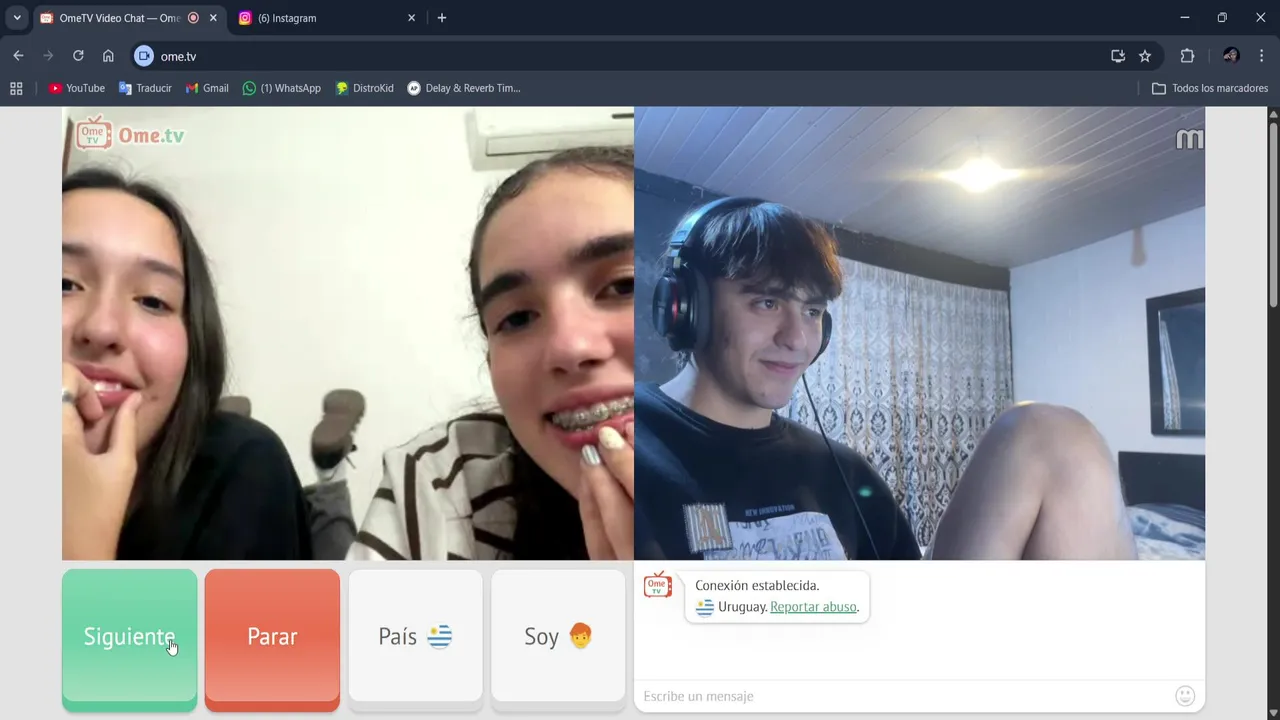Open the tab search dropdown arrow
This screenshot has height=720, width=1280.
click(x=17, y=18)
